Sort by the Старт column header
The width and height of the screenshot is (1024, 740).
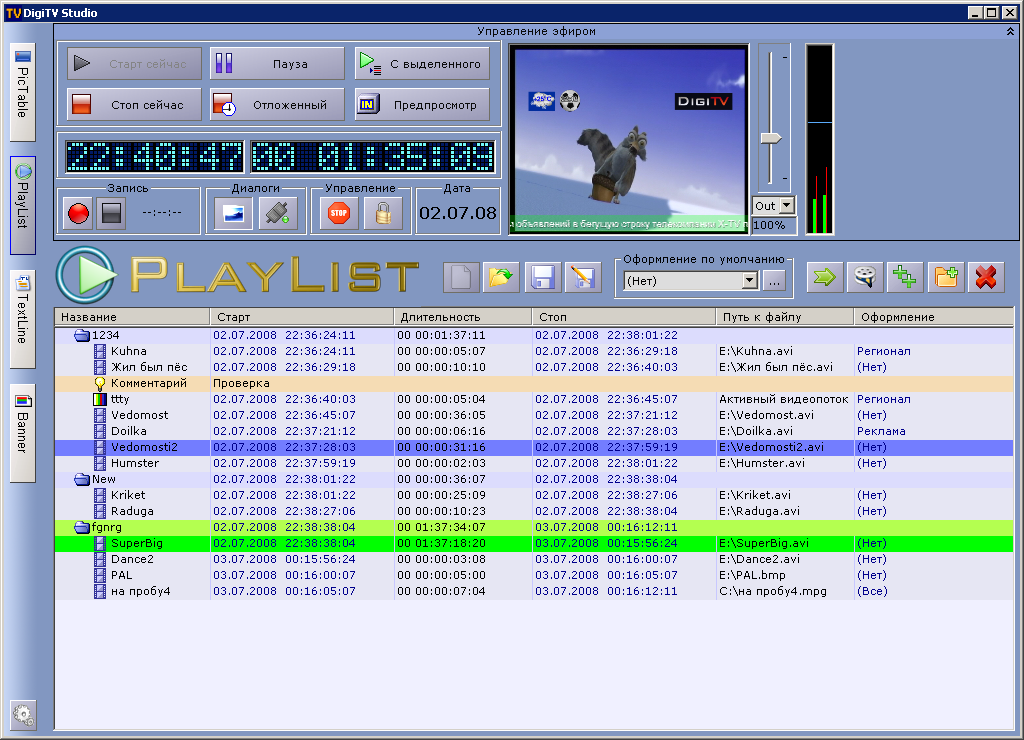click(x=302, y=317)
